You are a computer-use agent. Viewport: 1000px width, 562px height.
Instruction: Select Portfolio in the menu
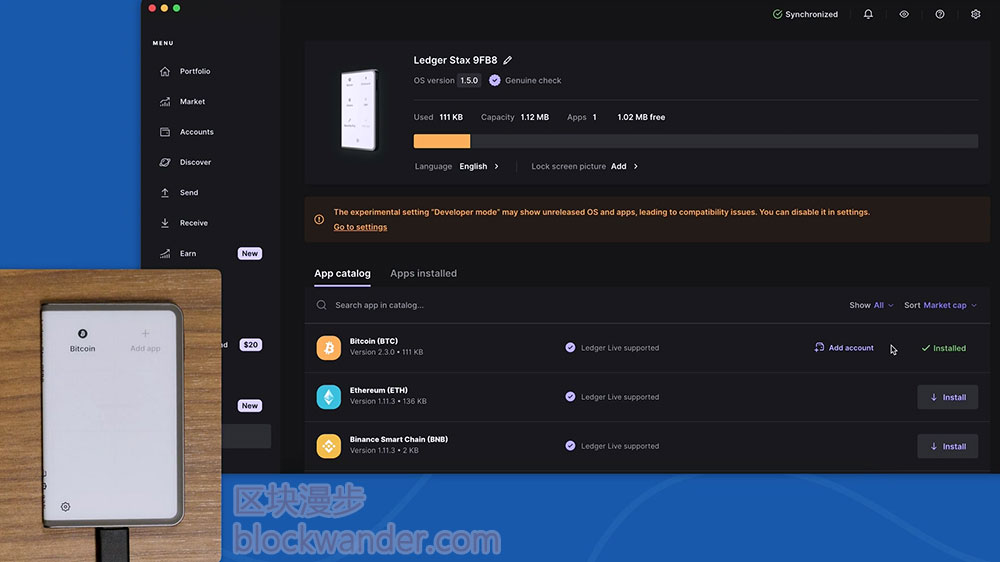[x=195, y=71]
